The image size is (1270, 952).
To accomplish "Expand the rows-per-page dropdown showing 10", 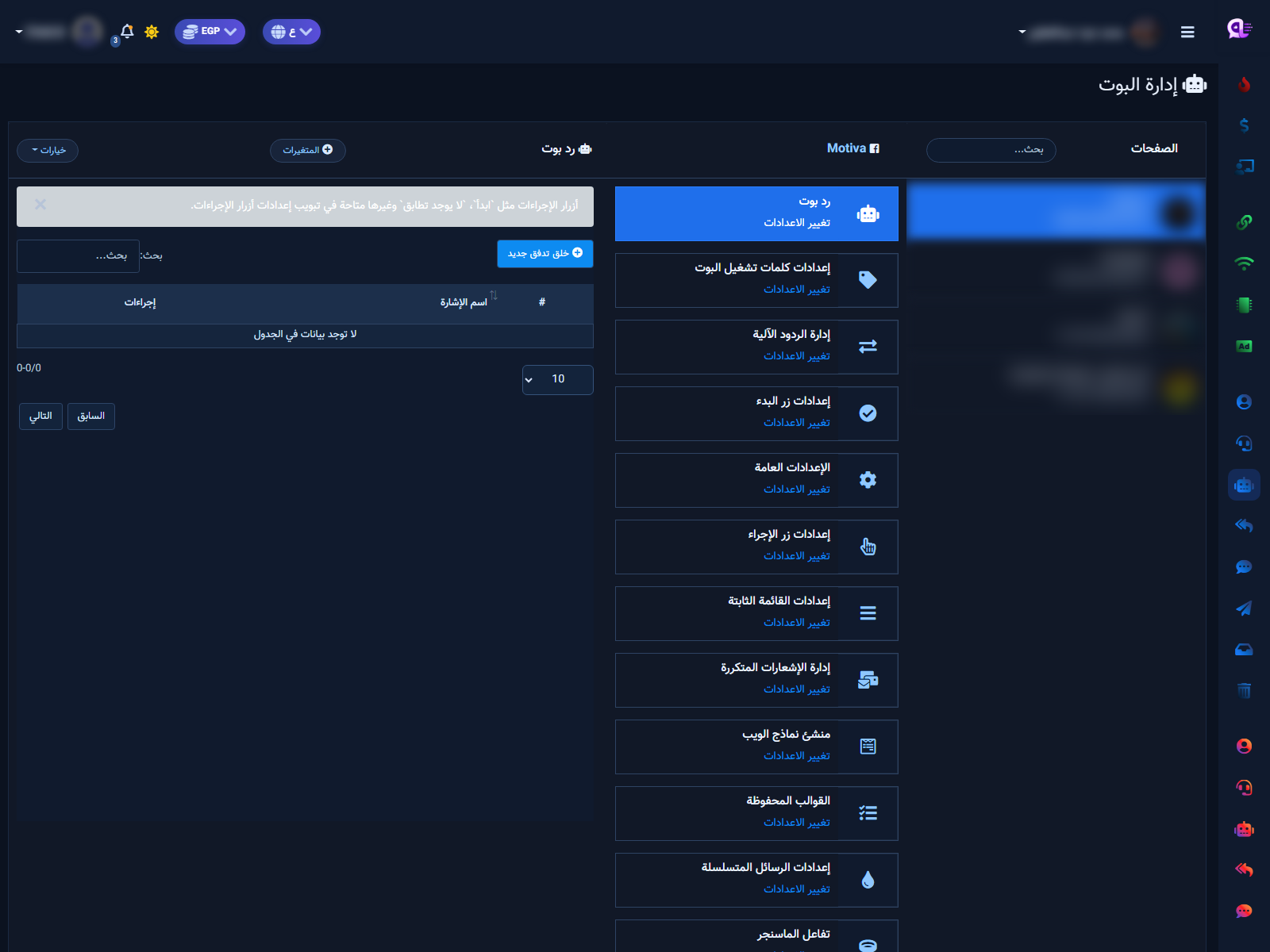I will [558, 379].
